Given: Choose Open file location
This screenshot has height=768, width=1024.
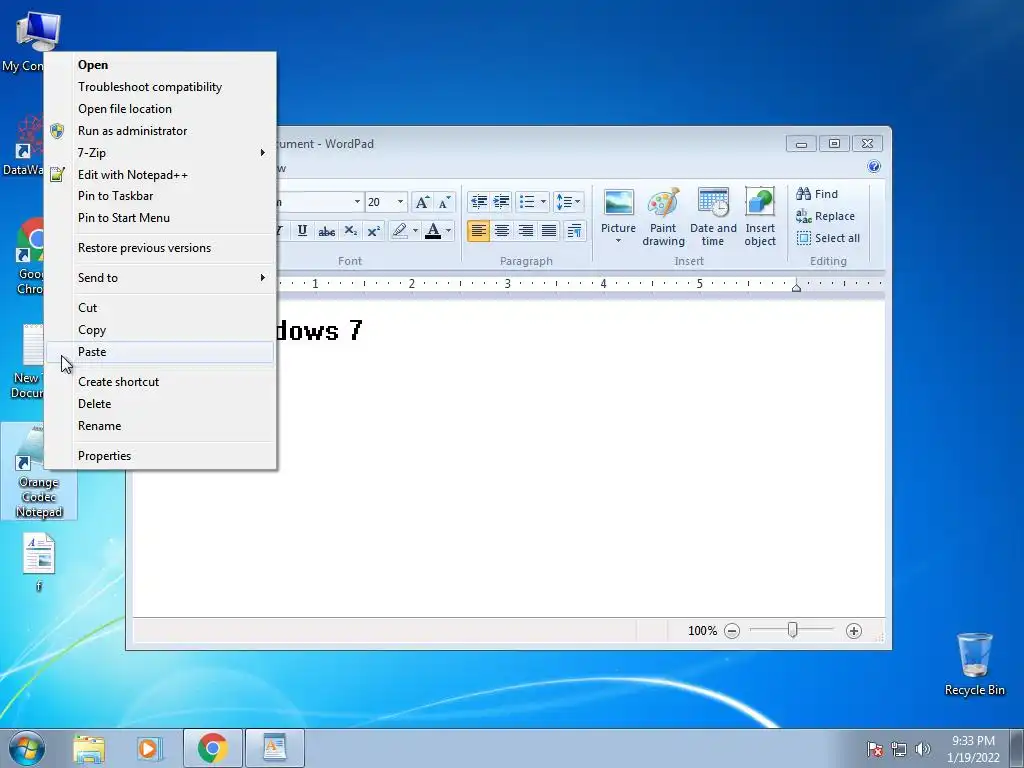Looking at the screenshot, I should (x=160, y=109).
